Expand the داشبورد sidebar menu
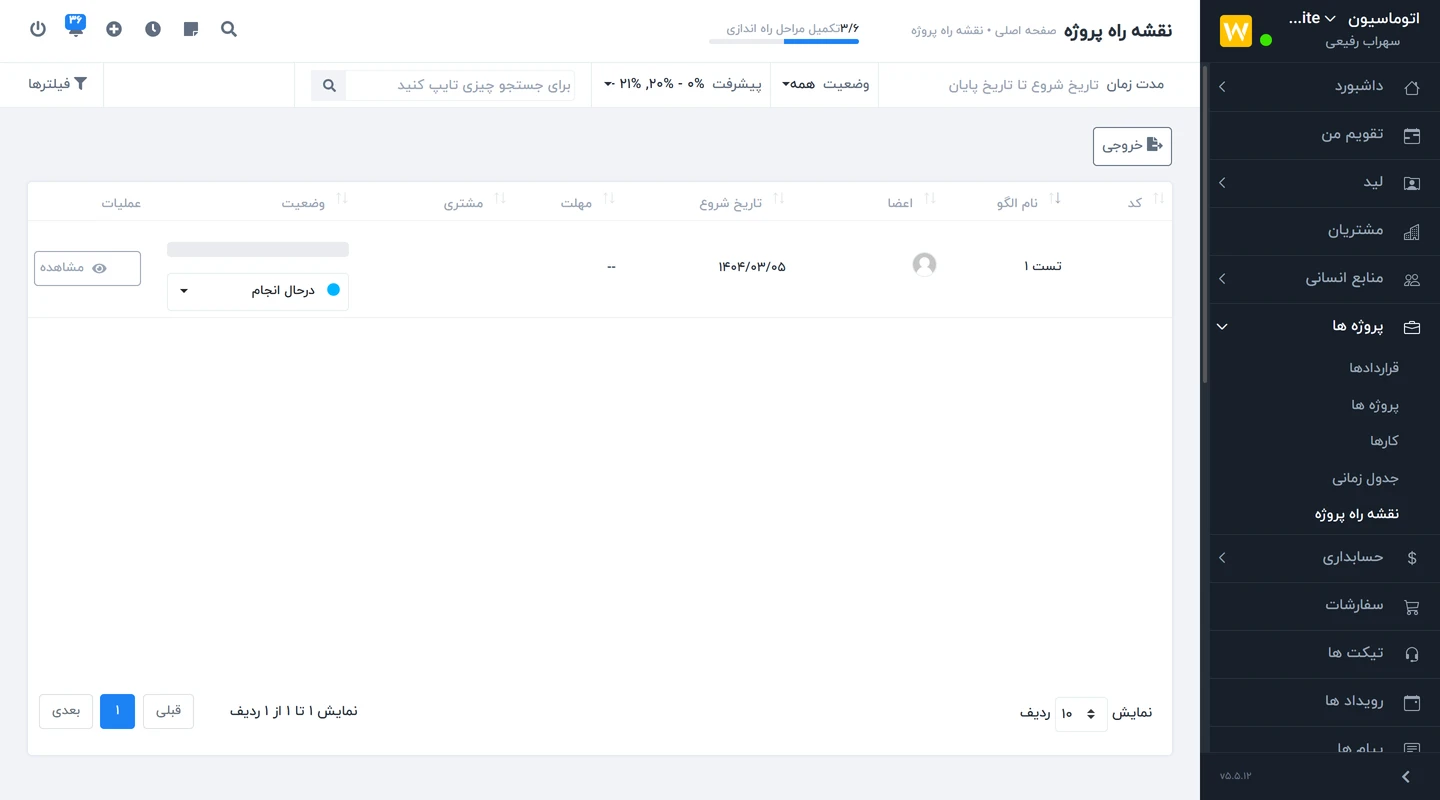Screen dimensions: 1440x800 click(x=1324, y=87)
